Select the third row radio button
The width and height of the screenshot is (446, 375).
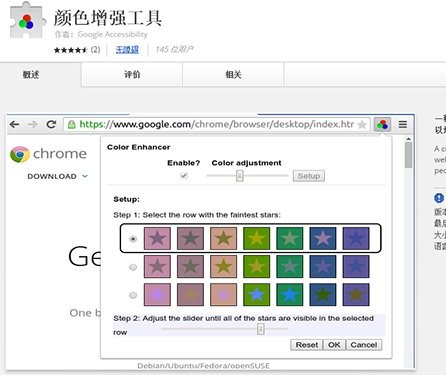tap(133, 295)
